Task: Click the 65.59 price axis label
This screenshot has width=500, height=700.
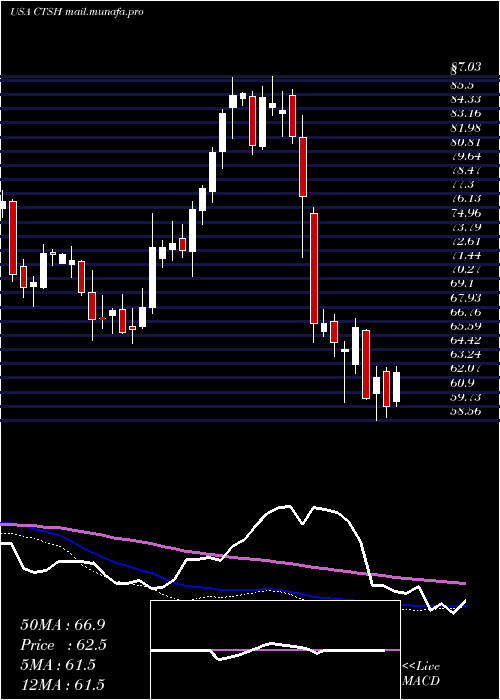Action: point(465,326)
